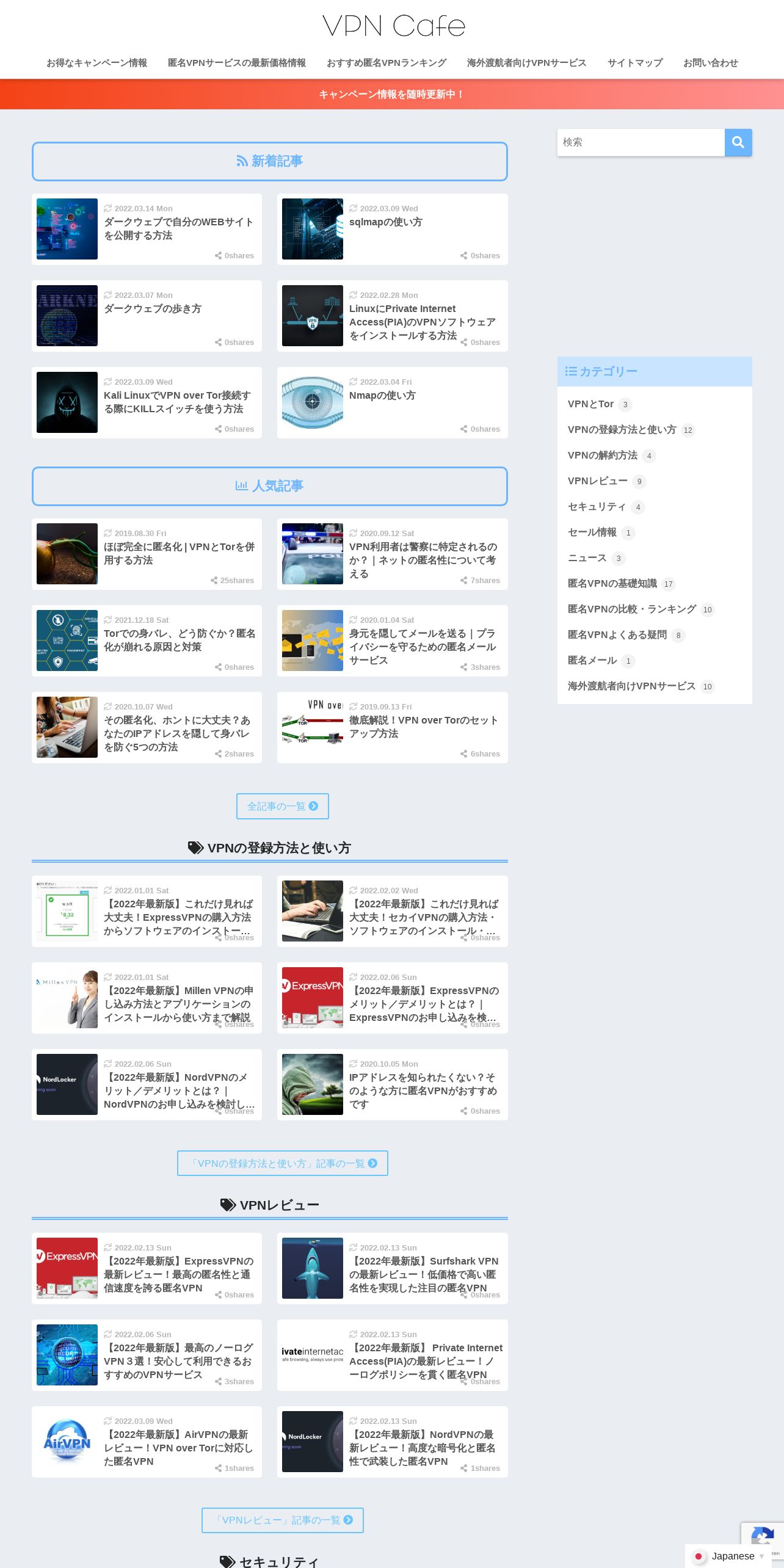The height and width of the screenshot is (1568, 784).
Task: Open the 全記事の一覧 button
Action: click(x=283, y=806)
